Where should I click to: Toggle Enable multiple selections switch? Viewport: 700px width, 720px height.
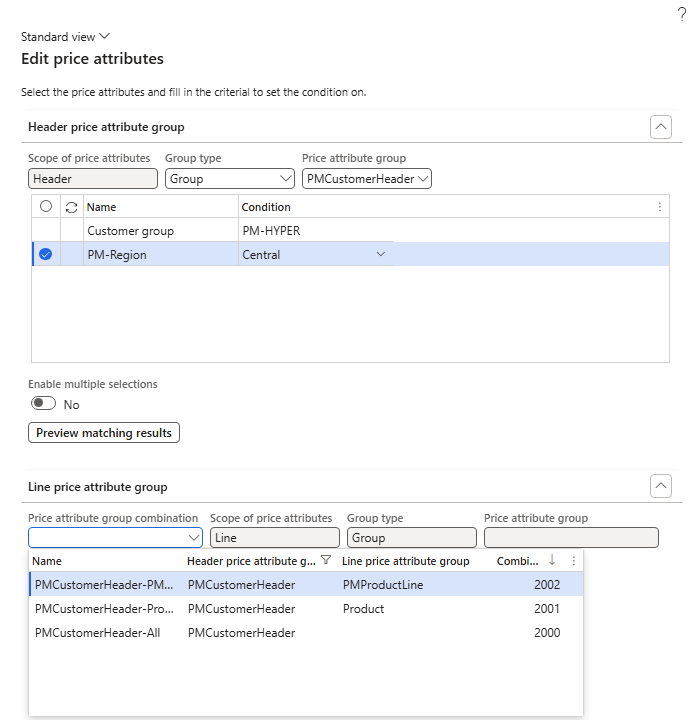(43, 403)
